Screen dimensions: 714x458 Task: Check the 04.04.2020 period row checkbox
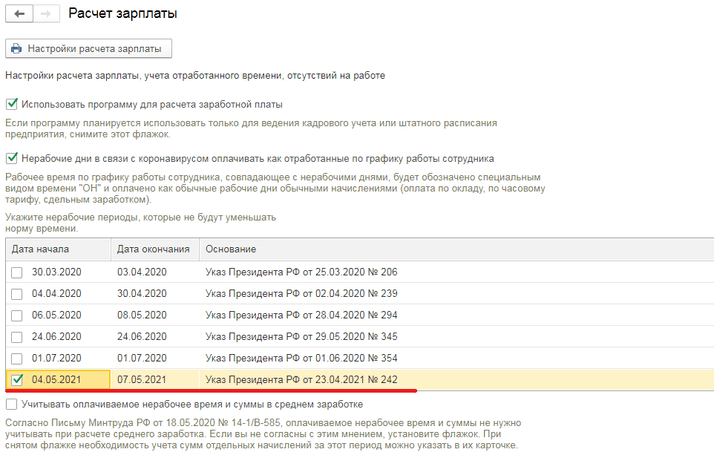[17, 294]
